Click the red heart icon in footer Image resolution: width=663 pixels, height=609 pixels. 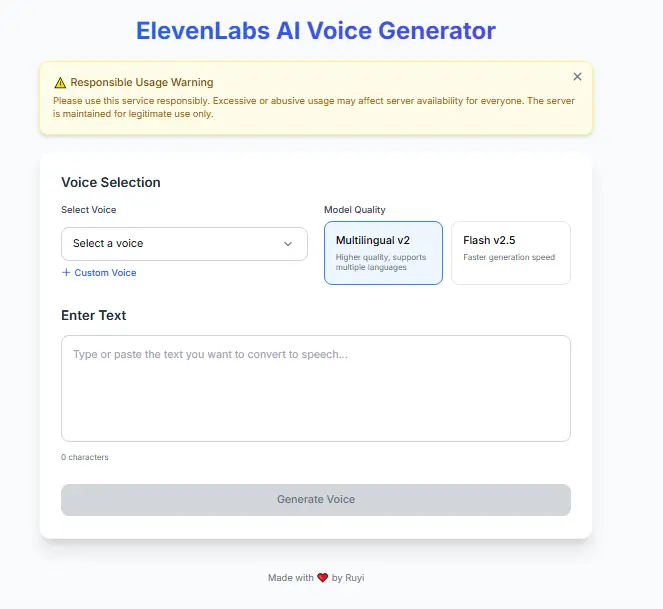point(323,577)
